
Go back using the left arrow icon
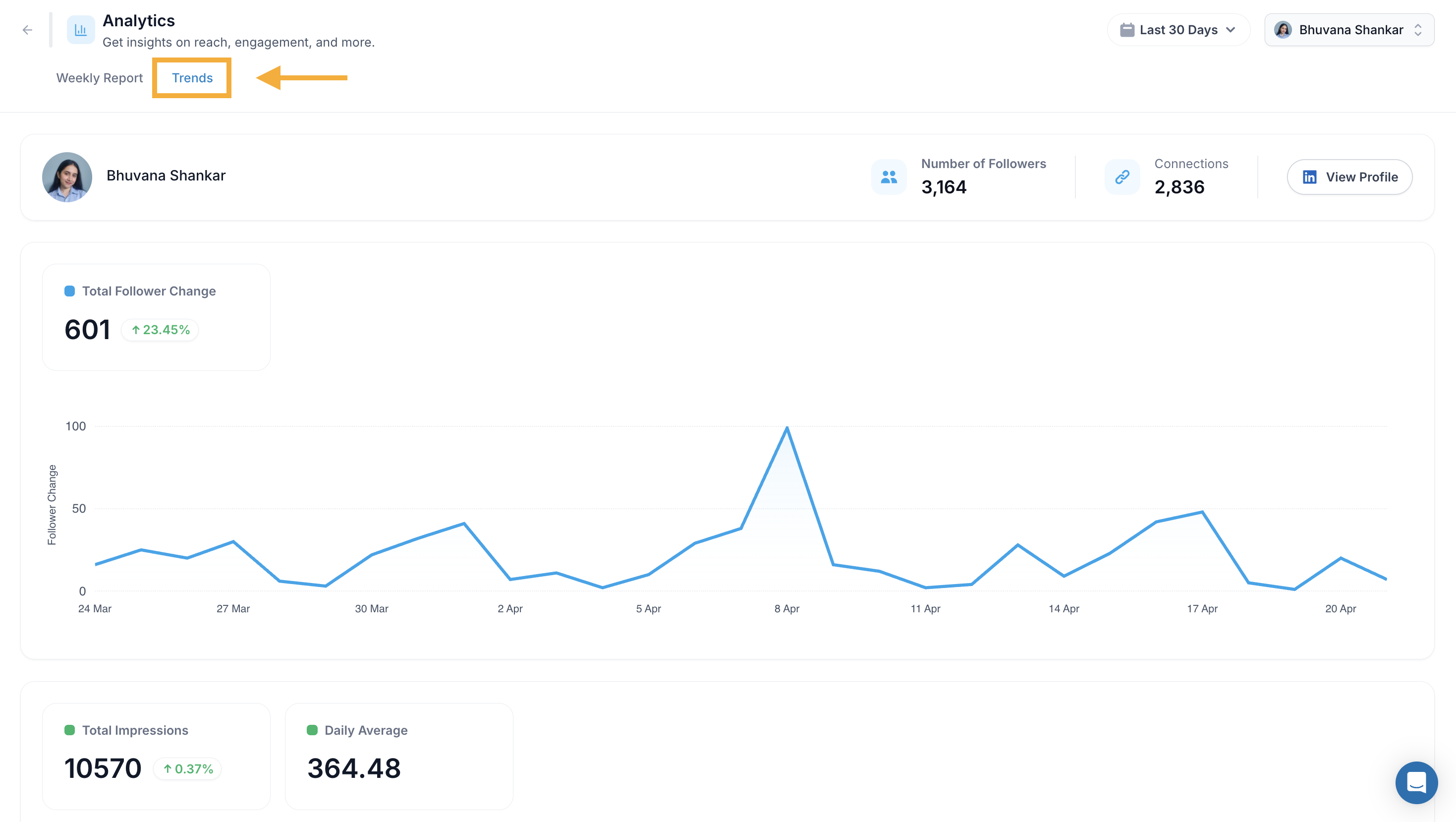(27, 30)
